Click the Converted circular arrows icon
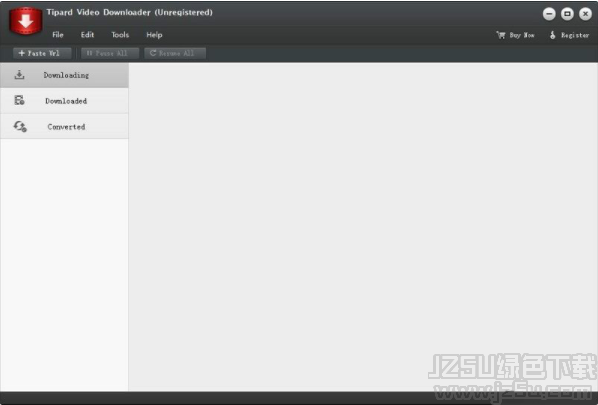Viewport: 598px width, 405px height. pyautogui.click(x=20, y=126)
